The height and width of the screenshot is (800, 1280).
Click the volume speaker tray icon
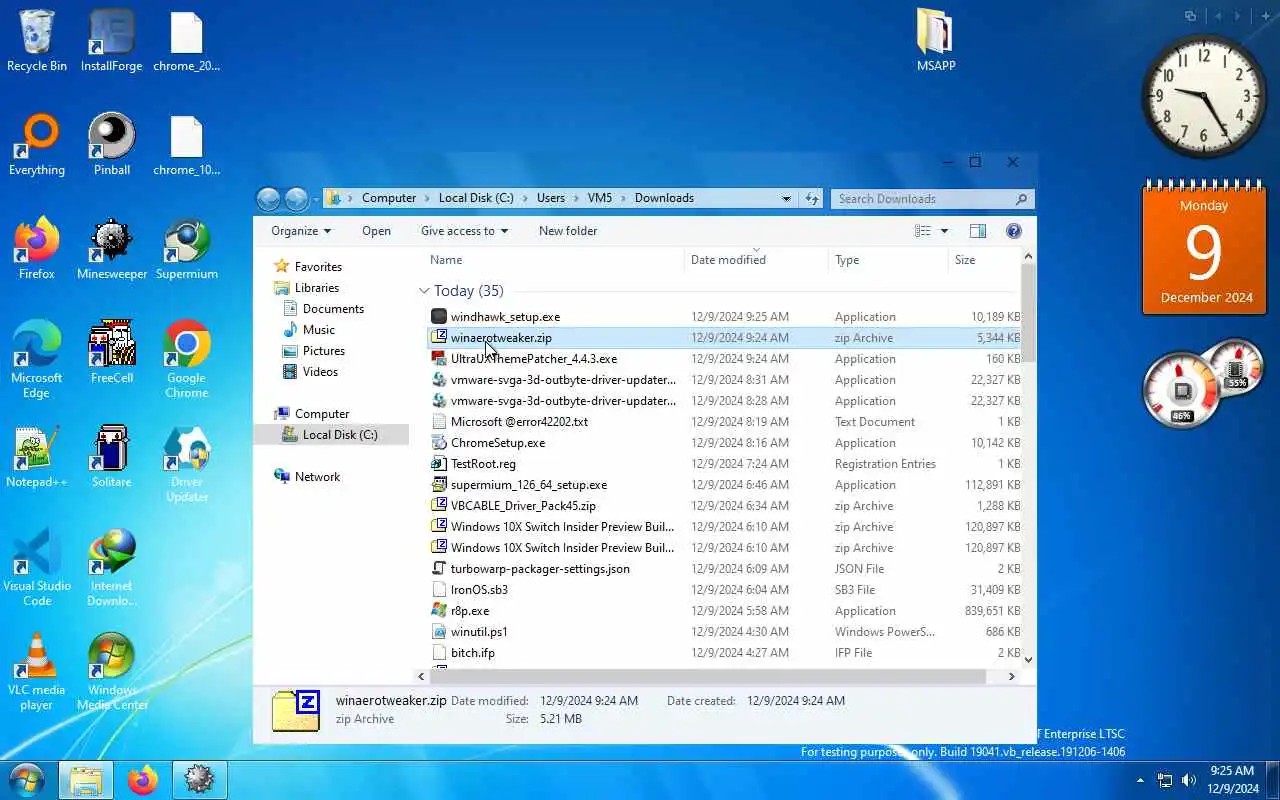click(x=1189, y=780)
